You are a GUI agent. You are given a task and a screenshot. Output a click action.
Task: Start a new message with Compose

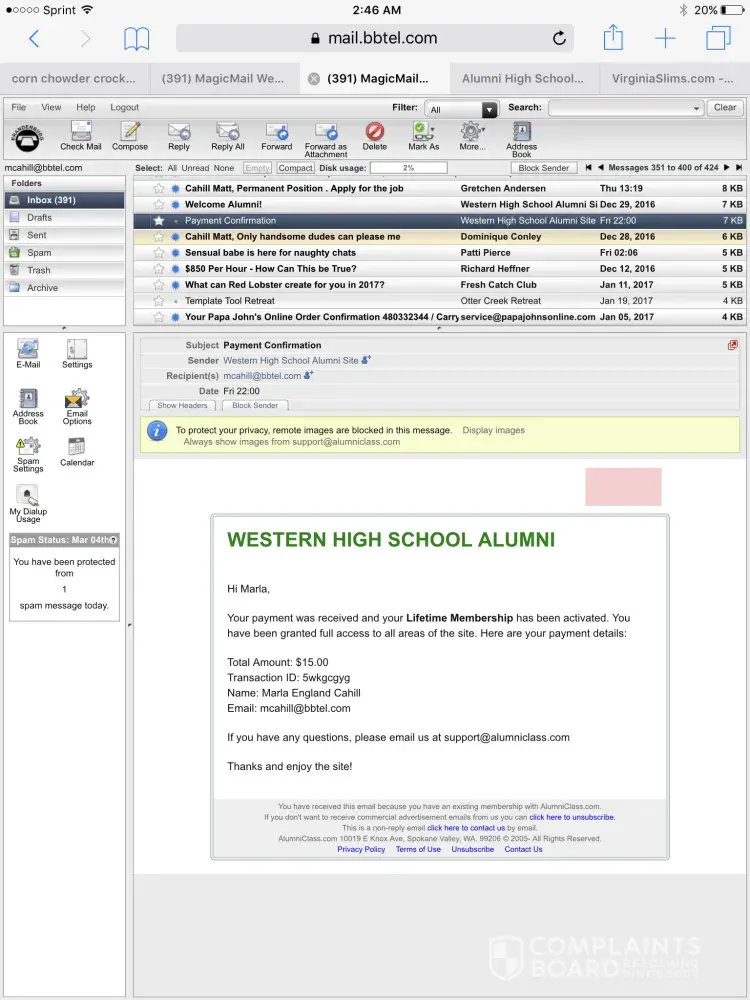coord(130,136)
